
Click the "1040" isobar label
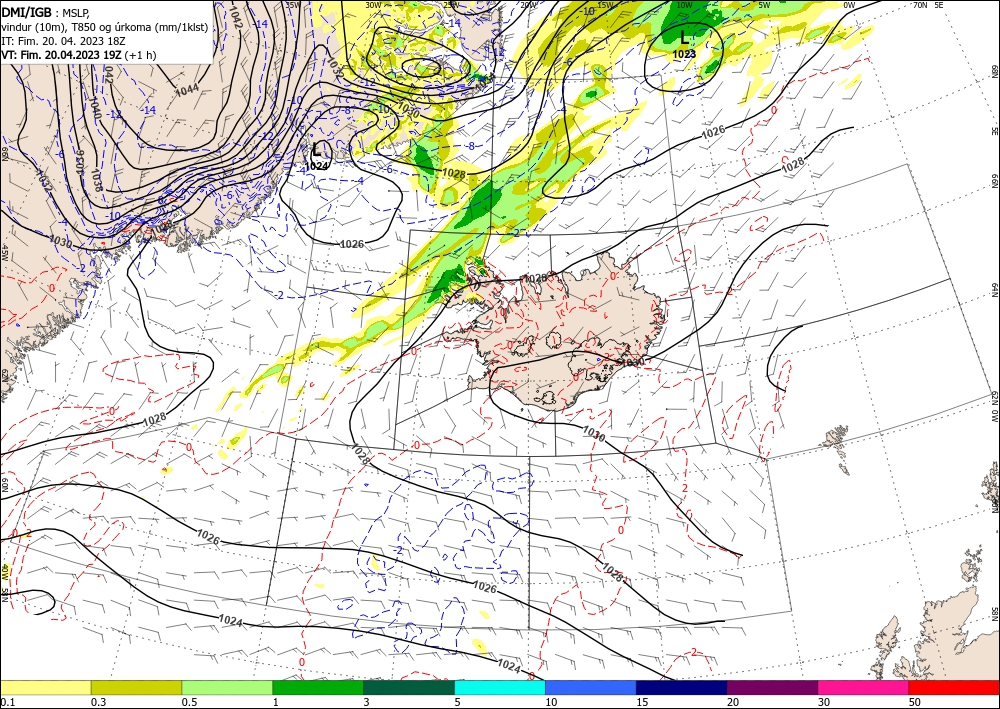click(96, 110)
